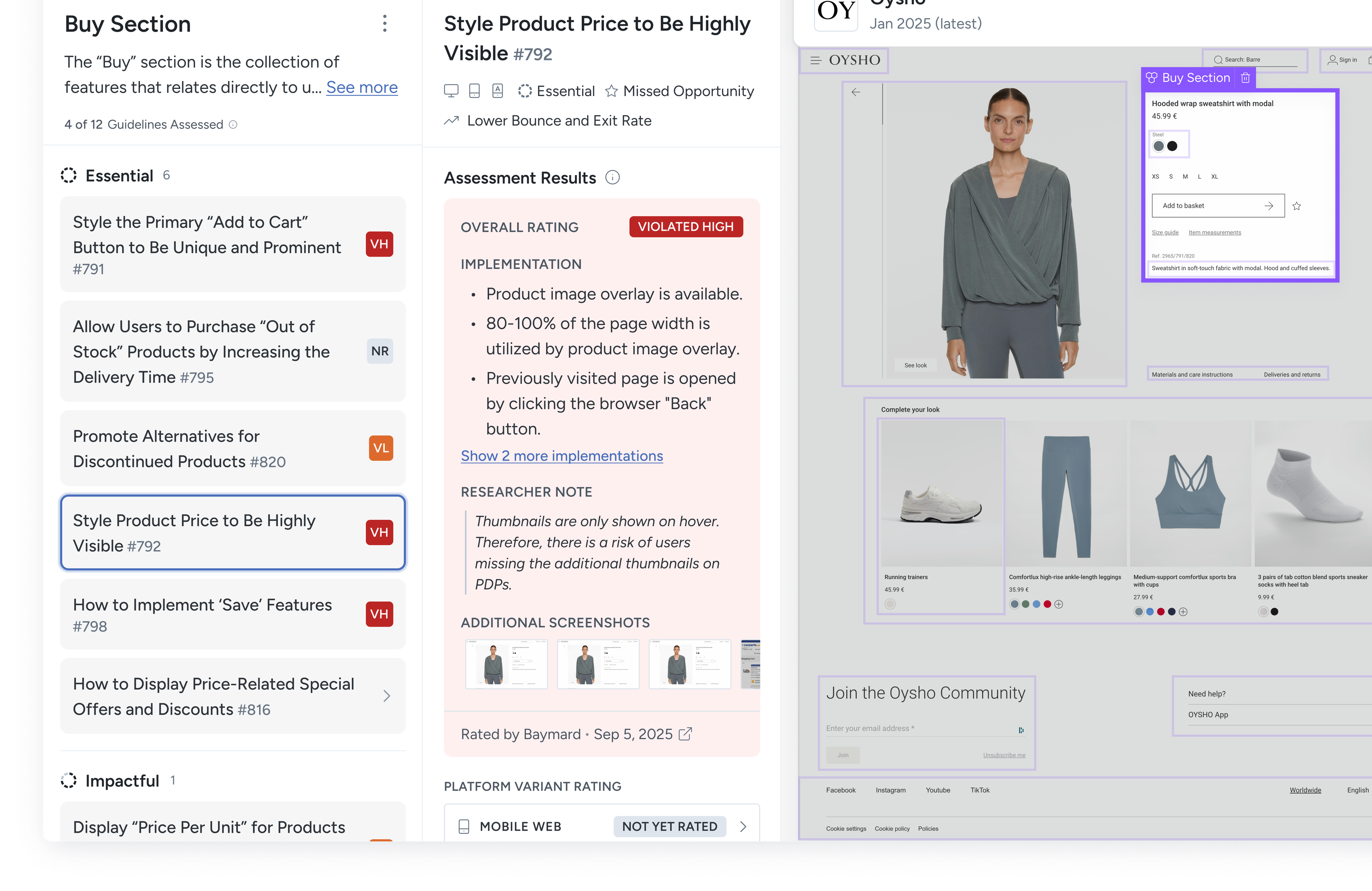
Task: Click the plus more-colors icon under leggings
Action: tap(1058, 604)
